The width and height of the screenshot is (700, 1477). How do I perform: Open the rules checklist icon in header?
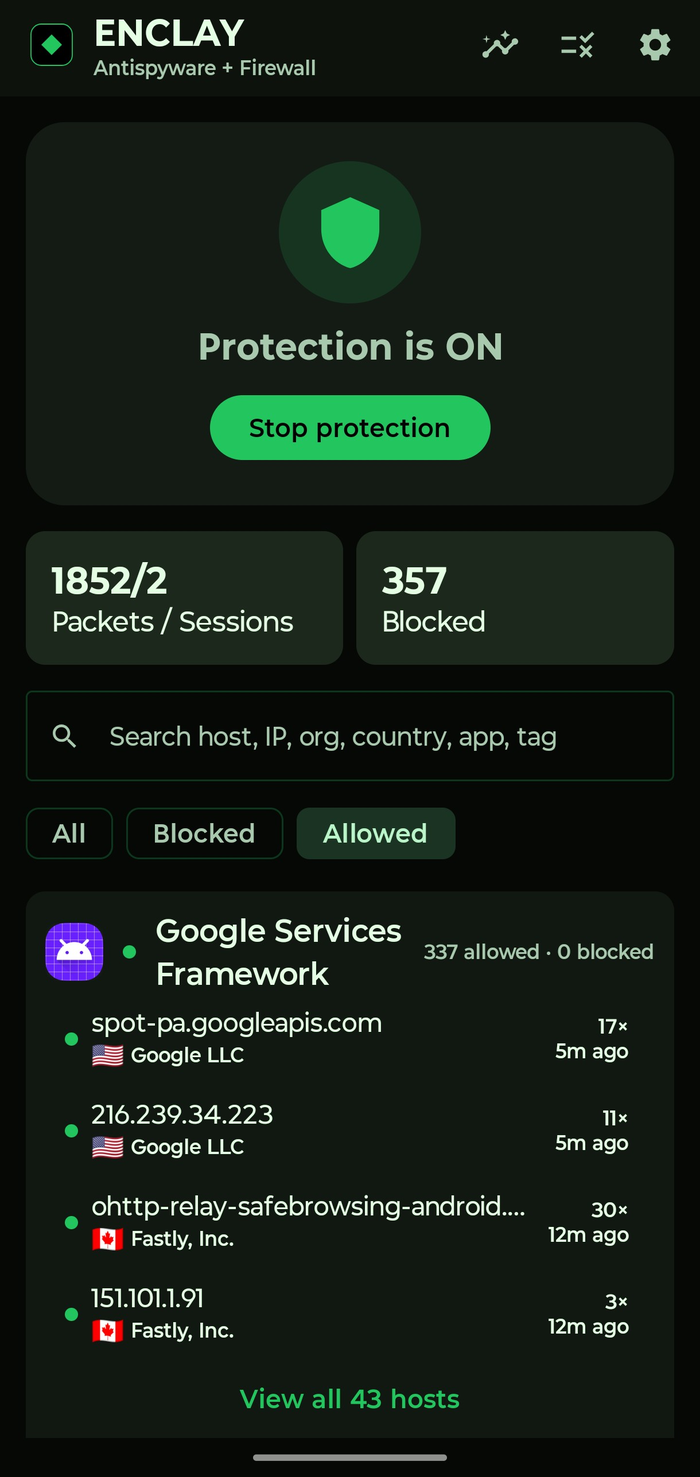pos(577,45)
